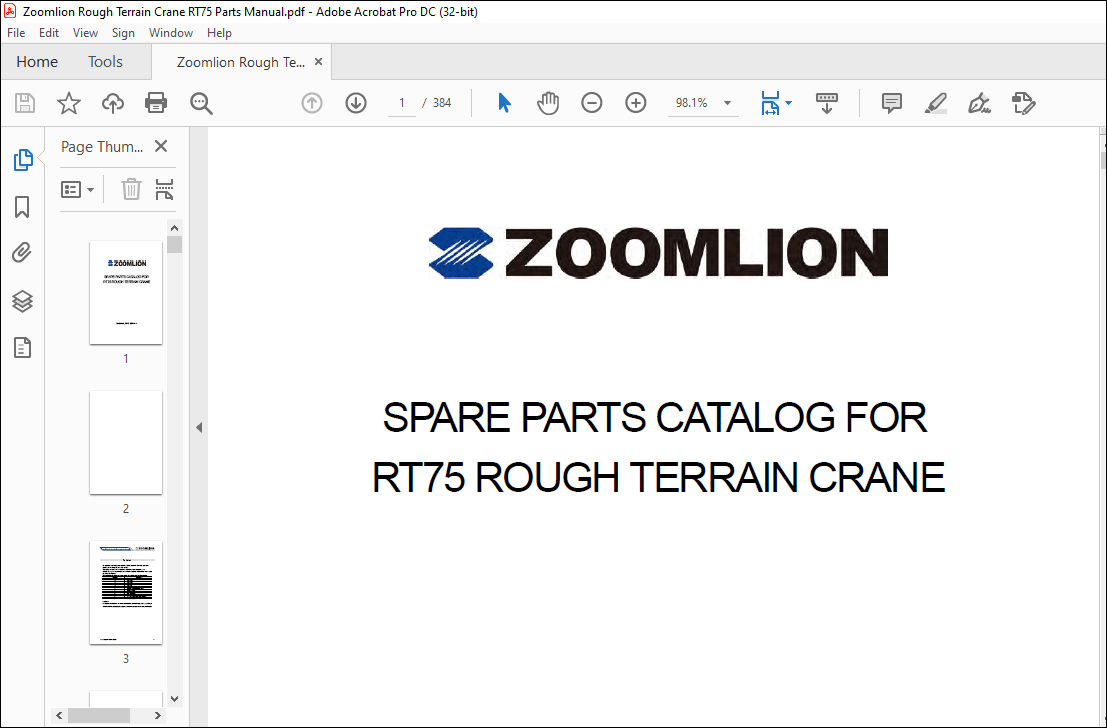Open the page display options dropdown
Viewport: 1107px width, 728px height.
(776, 103)
